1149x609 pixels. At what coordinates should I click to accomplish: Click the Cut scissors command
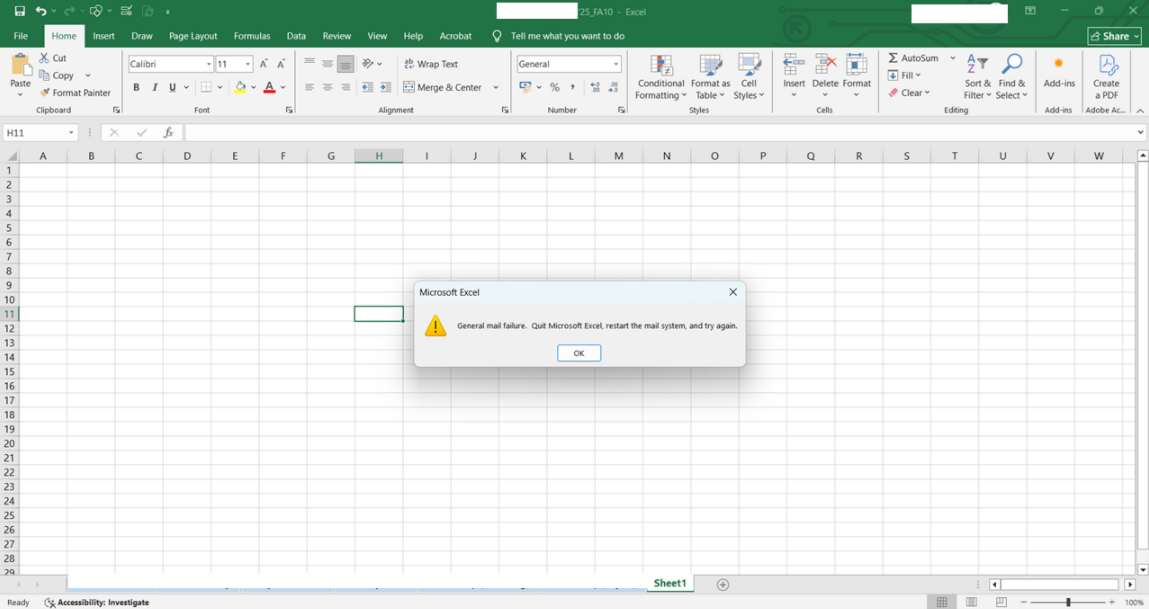pyautogui.click(x=53, y=58)
